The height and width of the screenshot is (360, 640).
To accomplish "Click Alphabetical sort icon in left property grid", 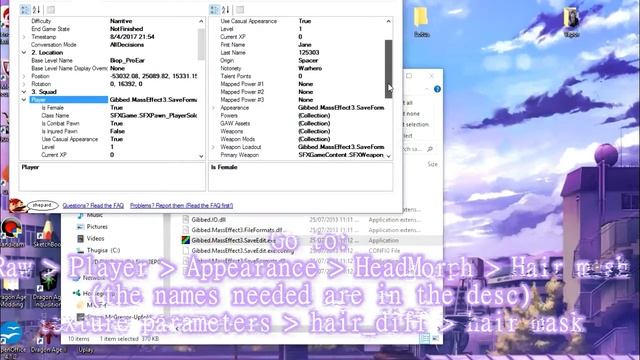I will pyautogui.click(x=36, y=10).
